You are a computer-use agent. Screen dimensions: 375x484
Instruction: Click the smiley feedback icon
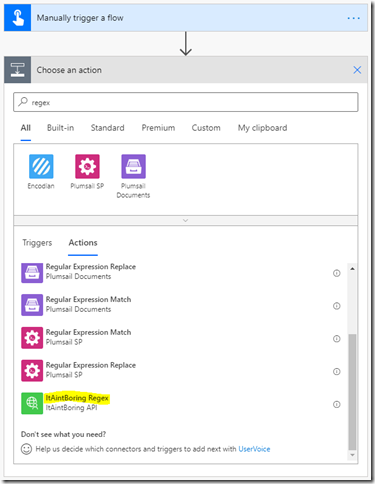click(26, 449)
